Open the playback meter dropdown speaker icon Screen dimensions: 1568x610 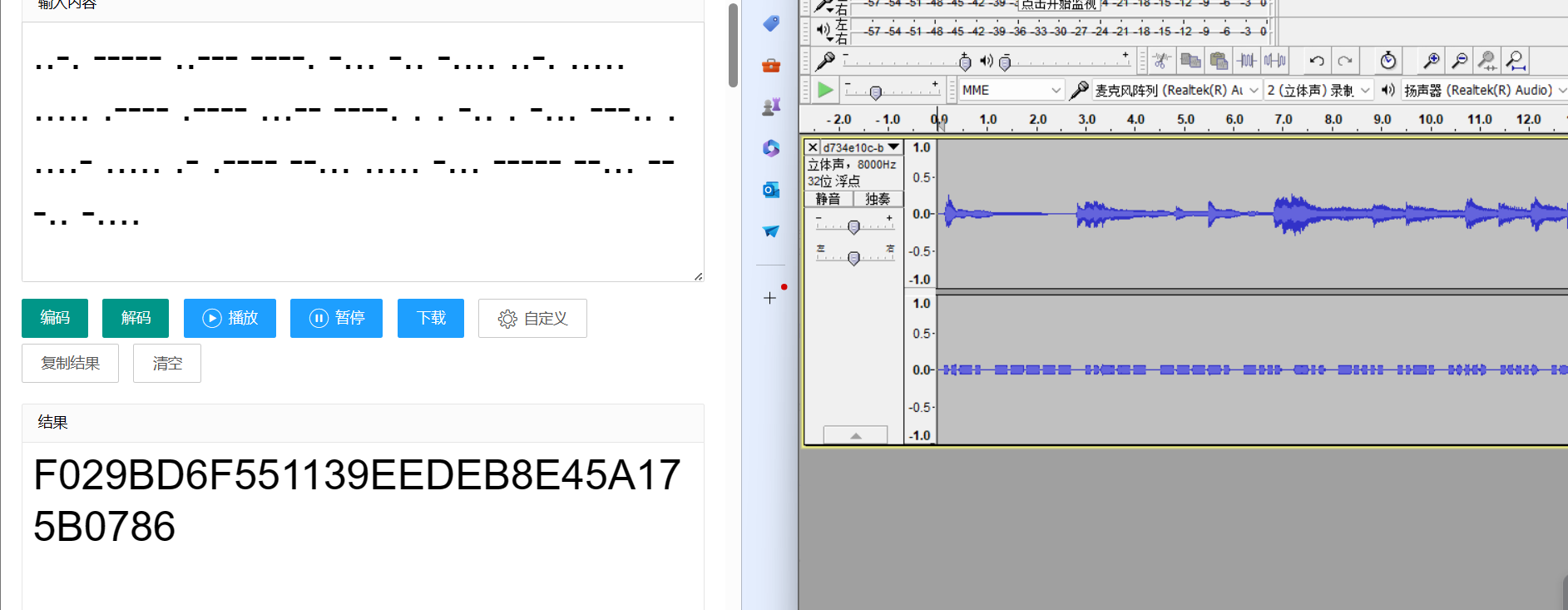point(824,31)
